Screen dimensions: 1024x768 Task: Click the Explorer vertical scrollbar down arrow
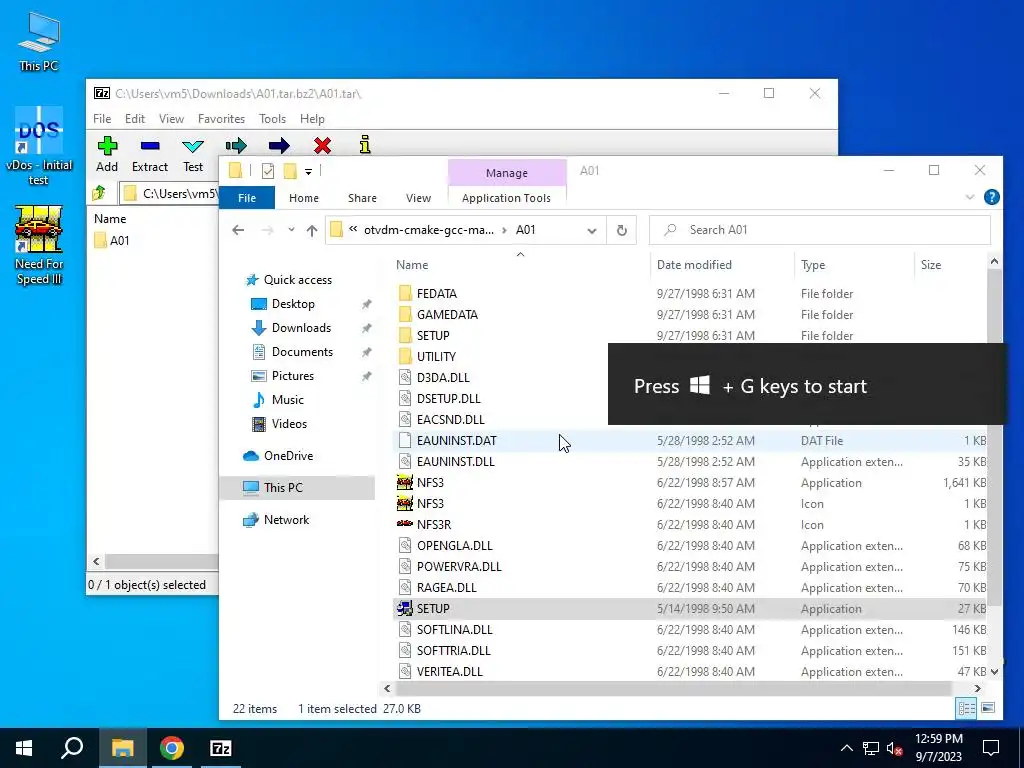point(994,671)
